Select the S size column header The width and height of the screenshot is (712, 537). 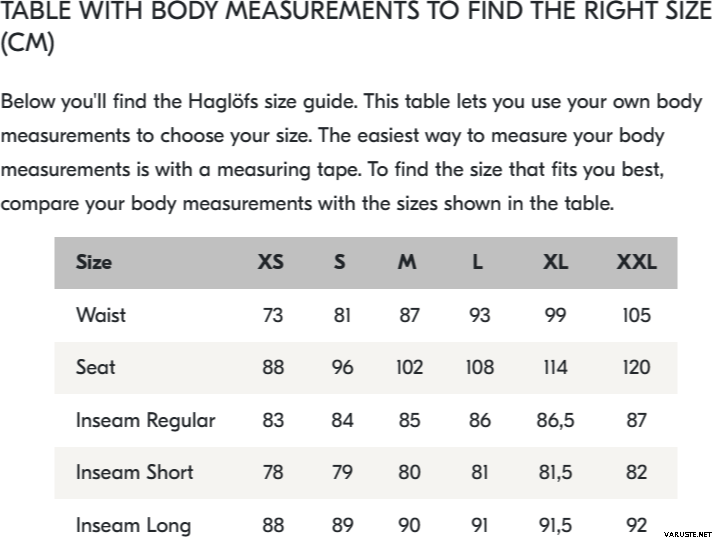340,262
